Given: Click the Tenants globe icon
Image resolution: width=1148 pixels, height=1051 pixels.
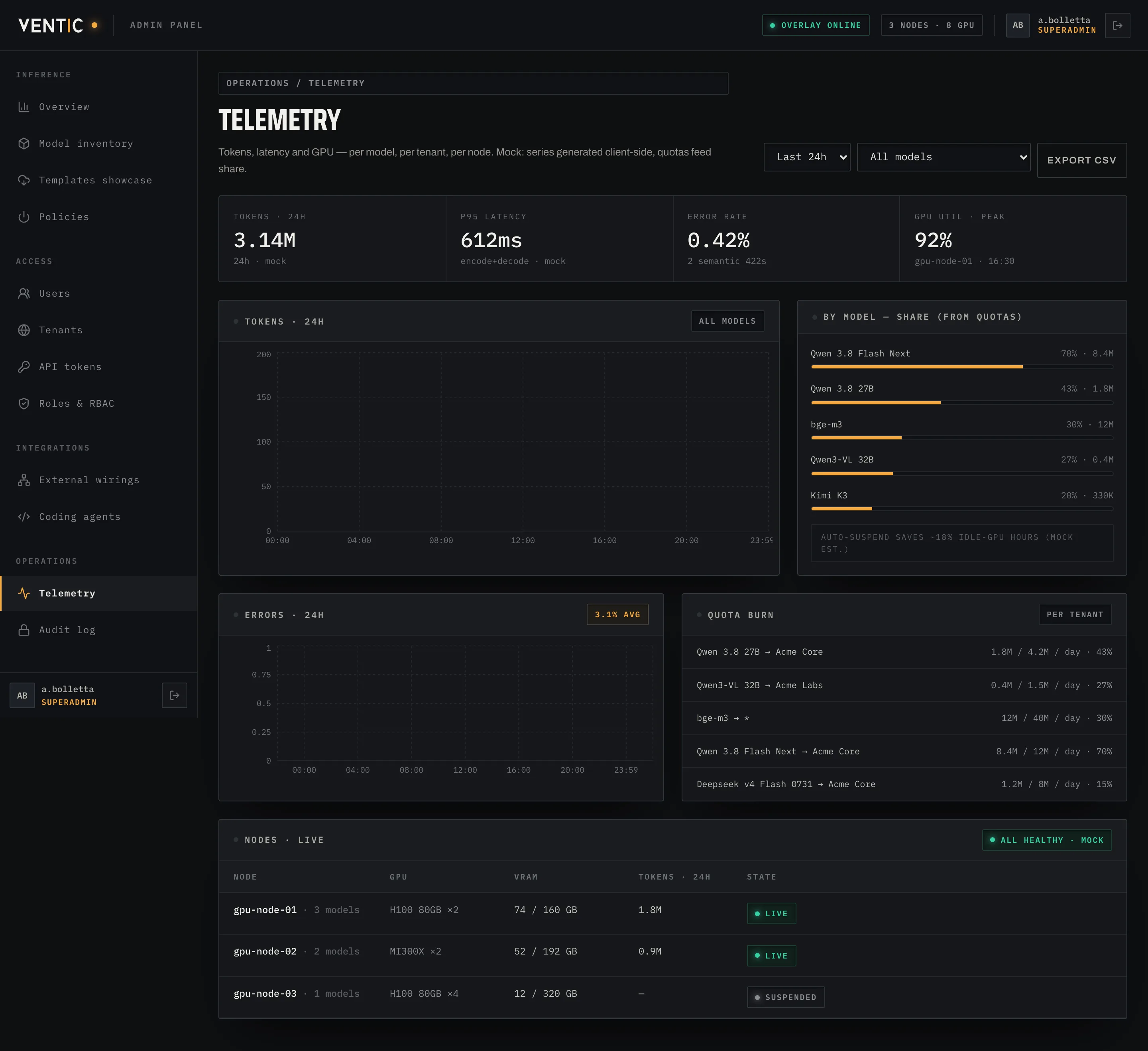Looking at the screenshot, I should click(x=24, y=331).
